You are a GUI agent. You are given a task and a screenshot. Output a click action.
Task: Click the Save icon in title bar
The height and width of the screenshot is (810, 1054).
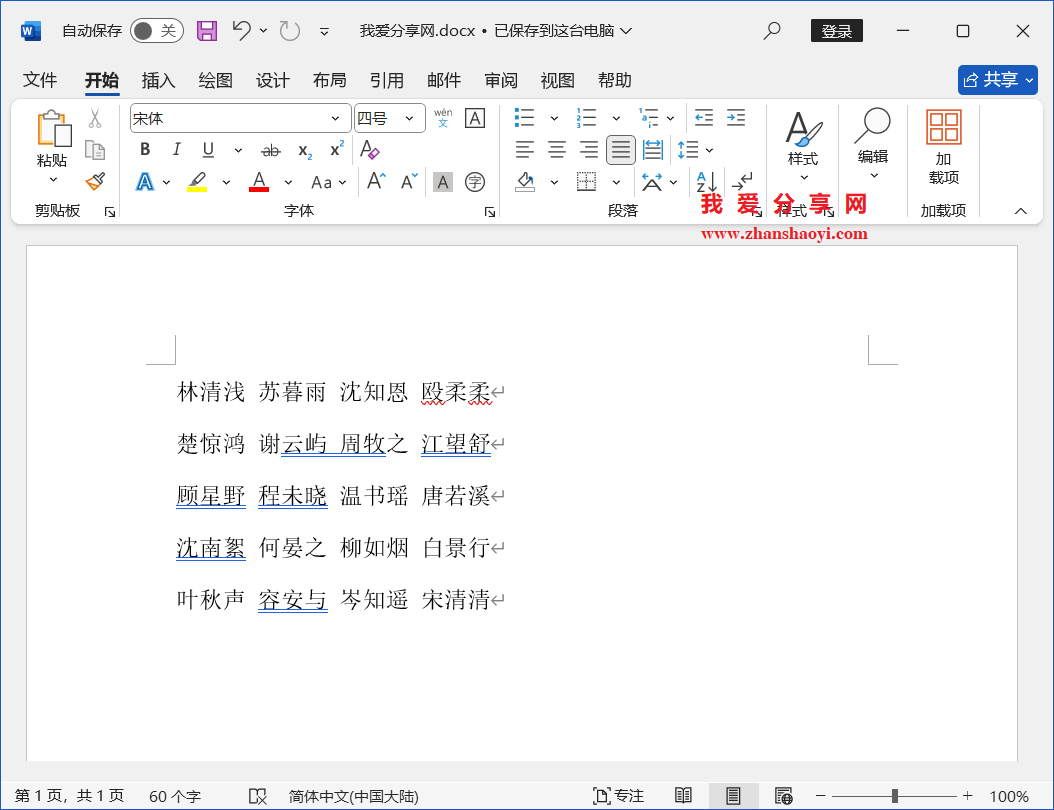pyautogui.click(x=206, y=31)
